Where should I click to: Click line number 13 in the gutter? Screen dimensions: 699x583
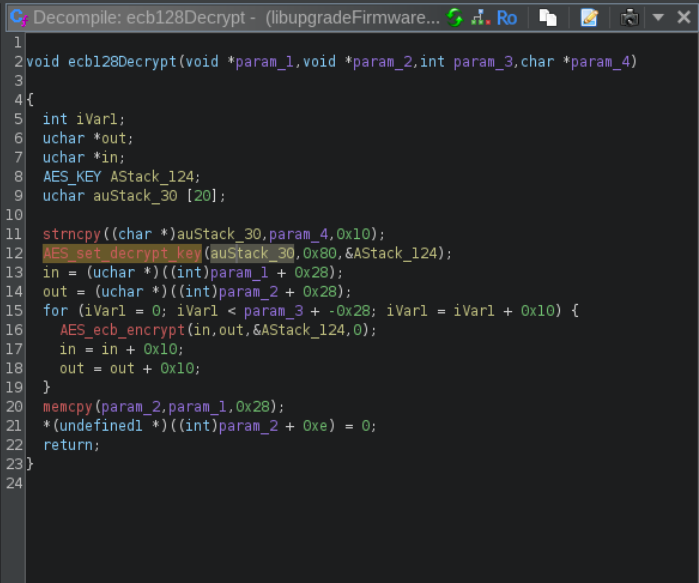[x=14, y=272]
